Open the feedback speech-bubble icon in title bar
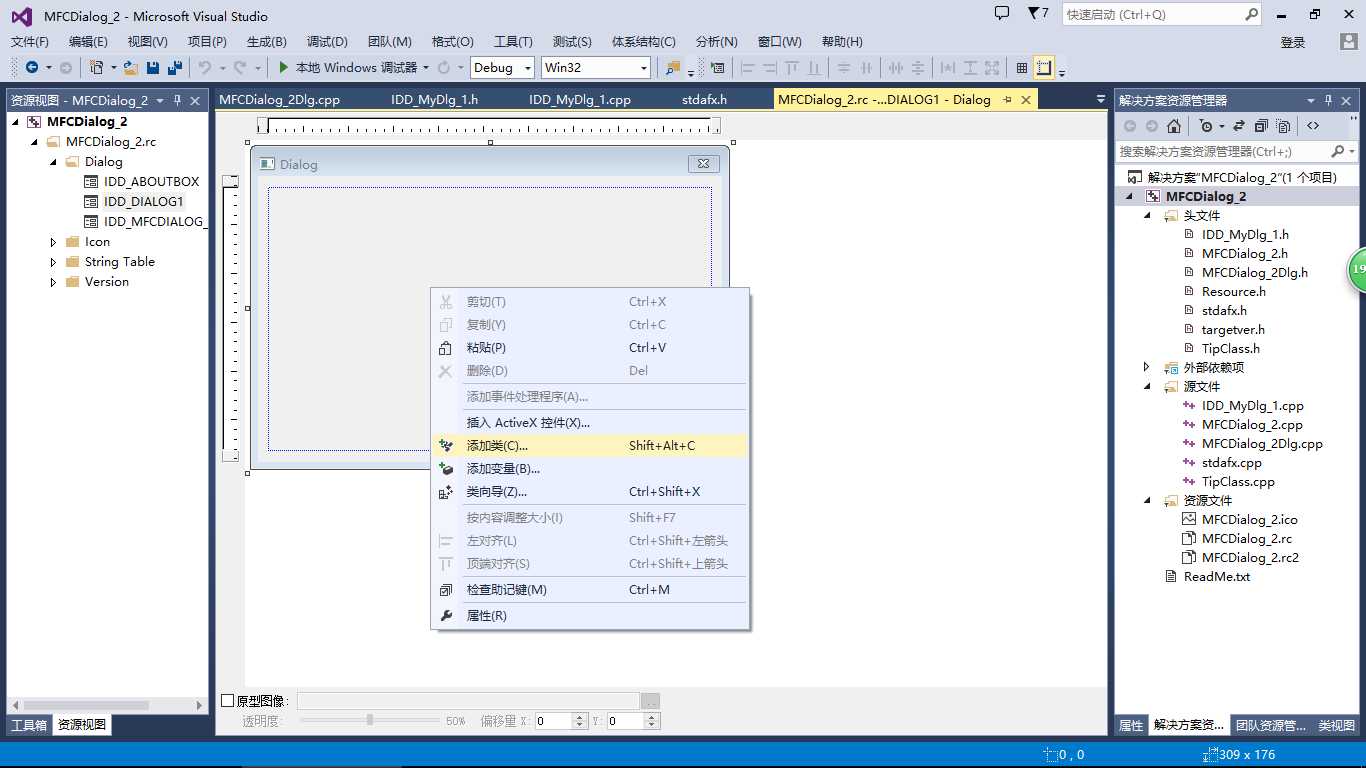1366x768 pixels. 1002,14
